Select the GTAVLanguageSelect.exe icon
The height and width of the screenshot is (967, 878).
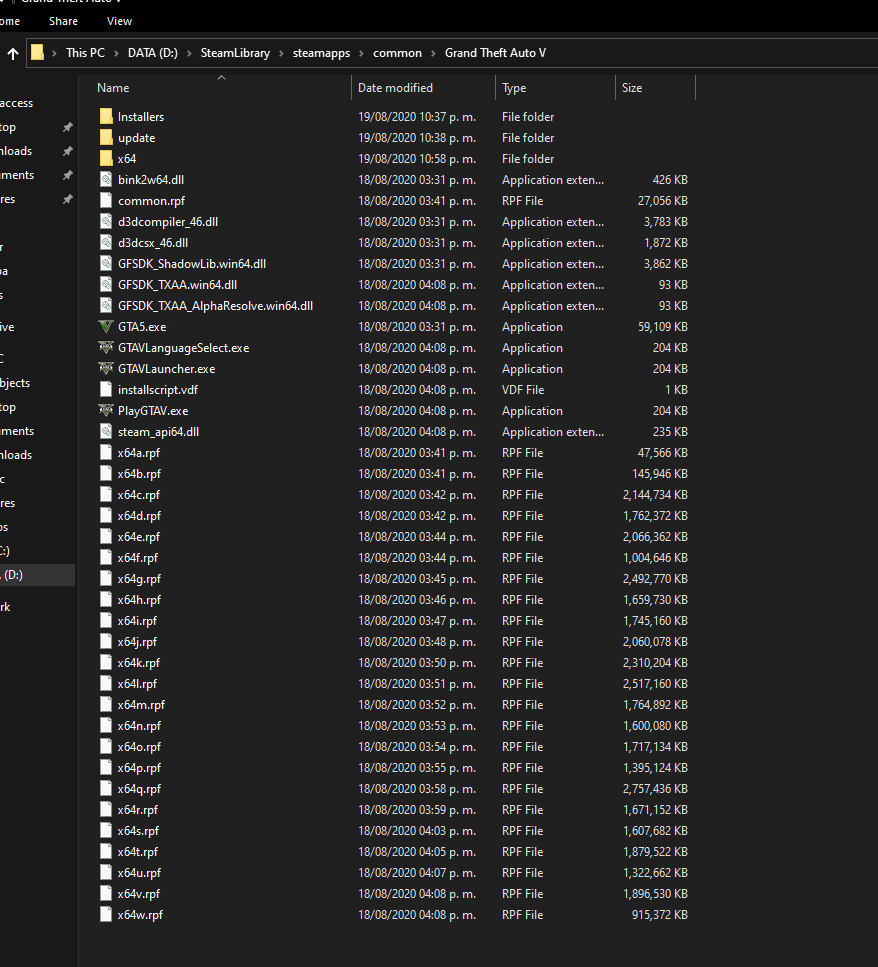point(107,348)
